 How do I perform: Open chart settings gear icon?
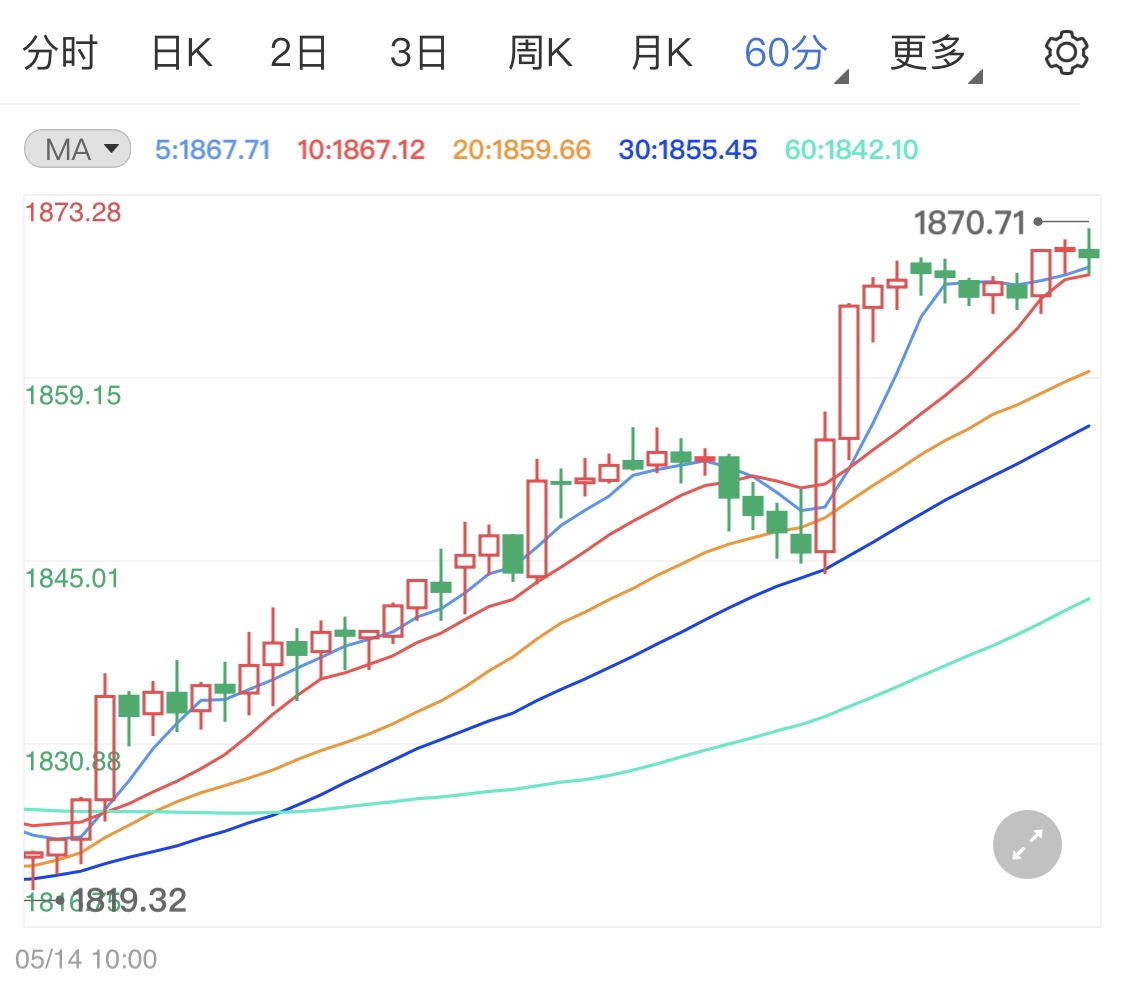(1065, 52)
